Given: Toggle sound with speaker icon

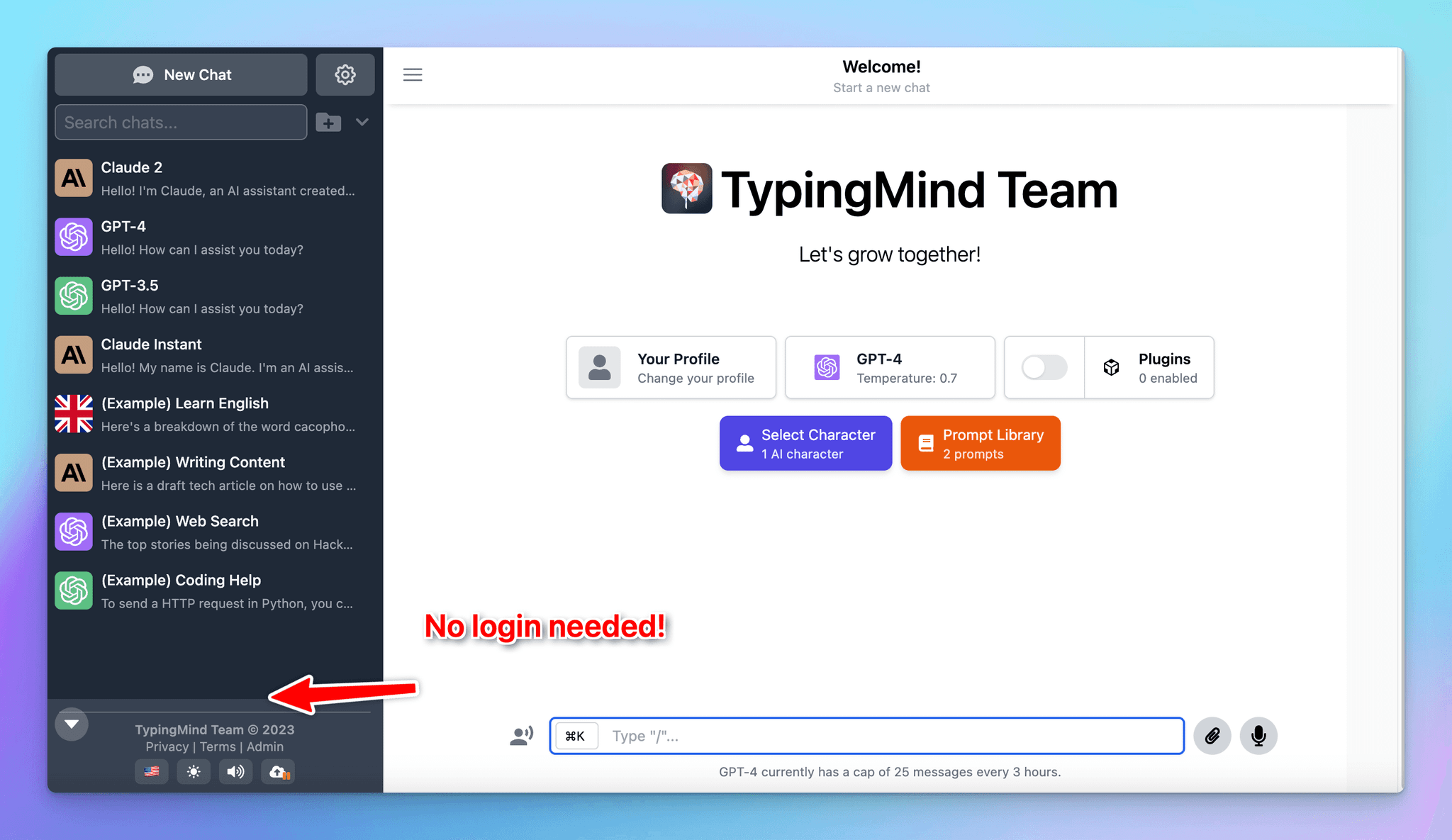Looking at the screenshot, I should click(x=235, y=771).
